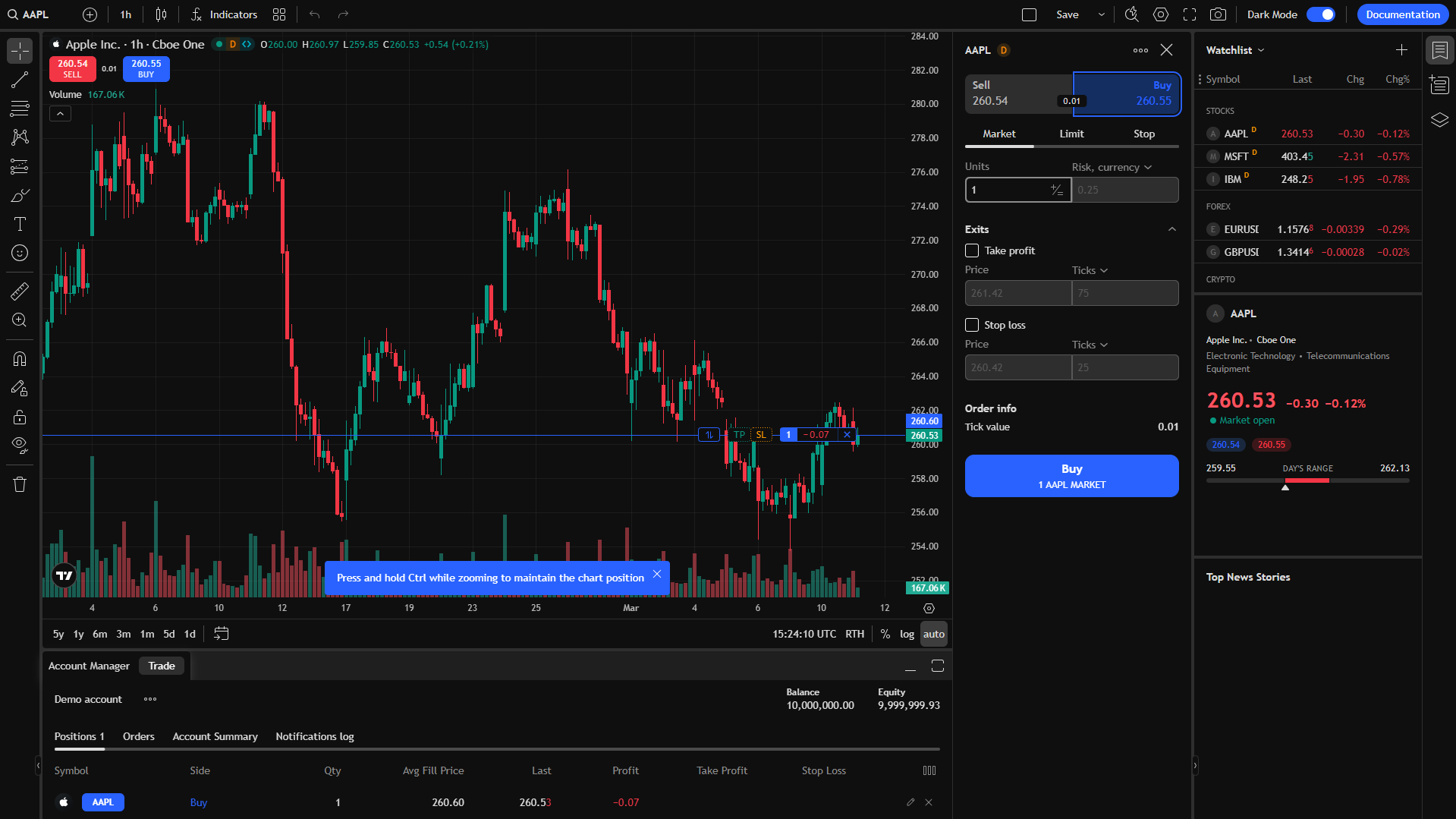The width and height of the screenshot is (1456, 819).
Task: Remove all drawings with trash icon
Action: coord(19,484)
